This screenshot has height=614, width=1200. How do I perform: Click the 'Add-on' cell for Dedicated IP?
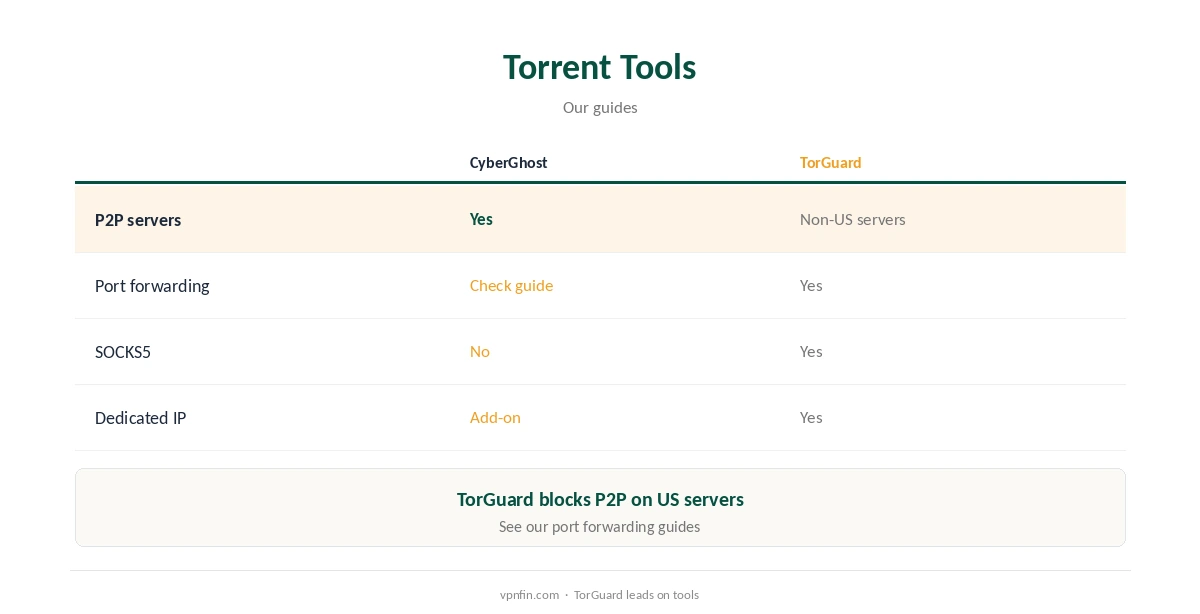(495, 417)
